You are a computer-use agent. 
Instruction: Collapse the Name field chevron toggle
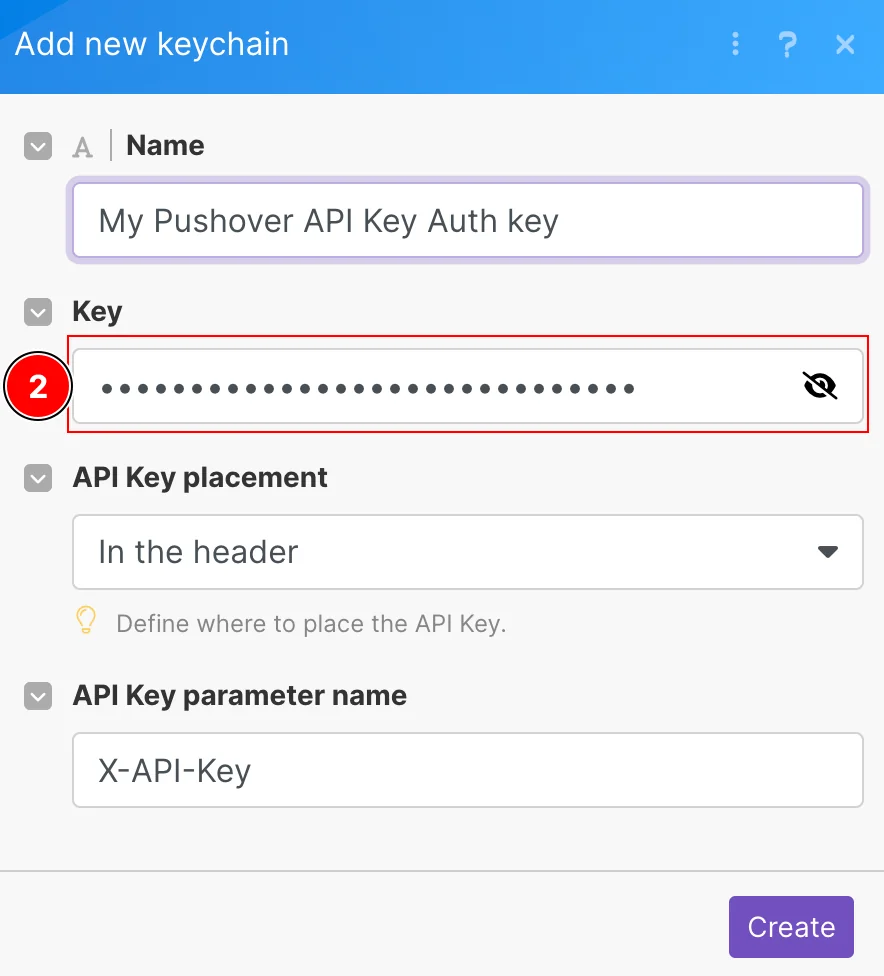(x=38, y=146)
